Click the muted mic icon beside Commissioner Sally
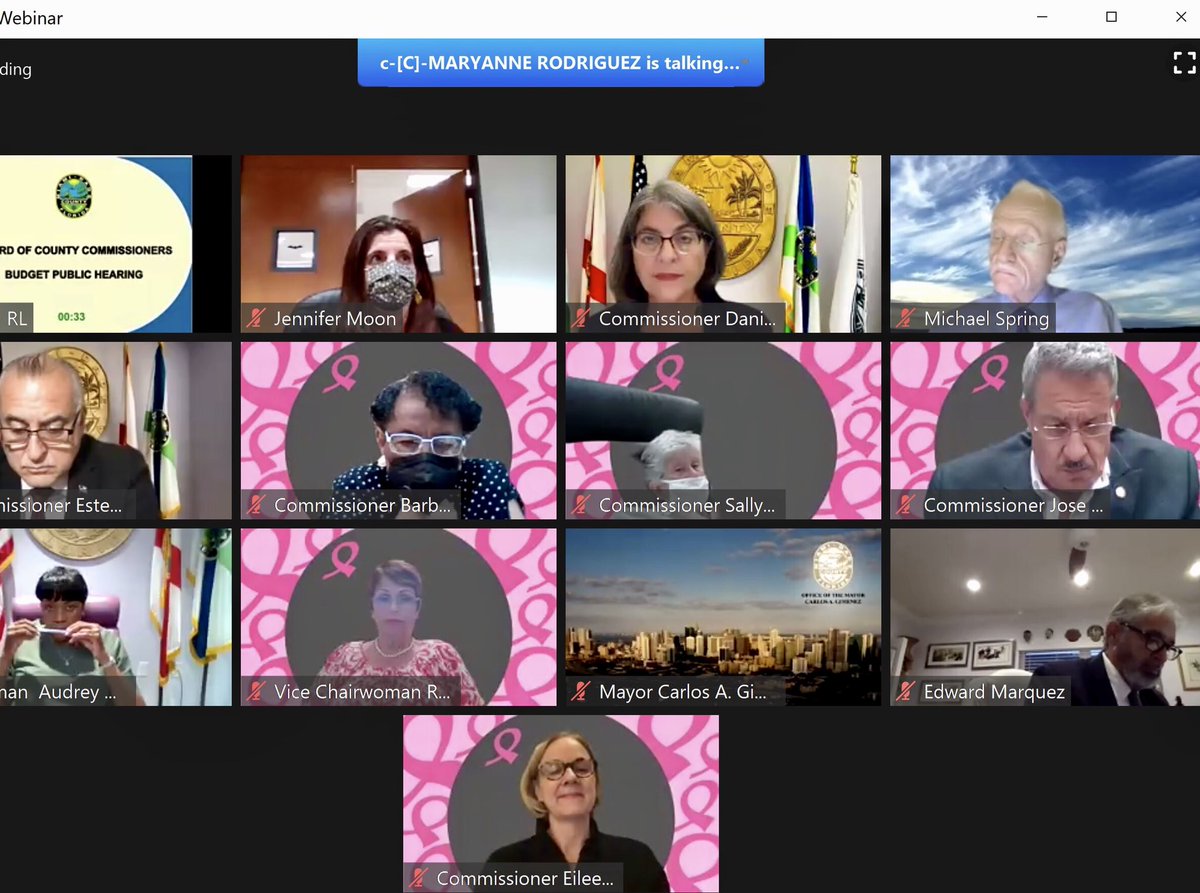Screen dimensions: 1200x893 tap(581, 505)
